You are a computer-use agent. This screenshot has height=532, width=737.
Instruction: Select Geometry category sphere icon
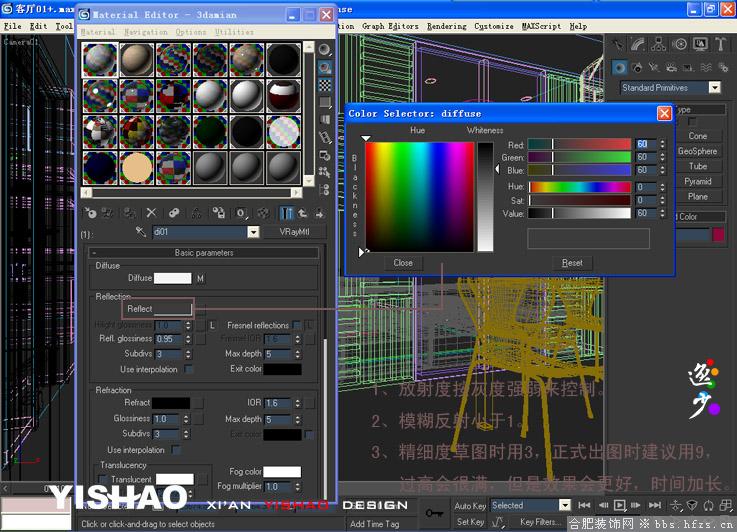[619, 68]
